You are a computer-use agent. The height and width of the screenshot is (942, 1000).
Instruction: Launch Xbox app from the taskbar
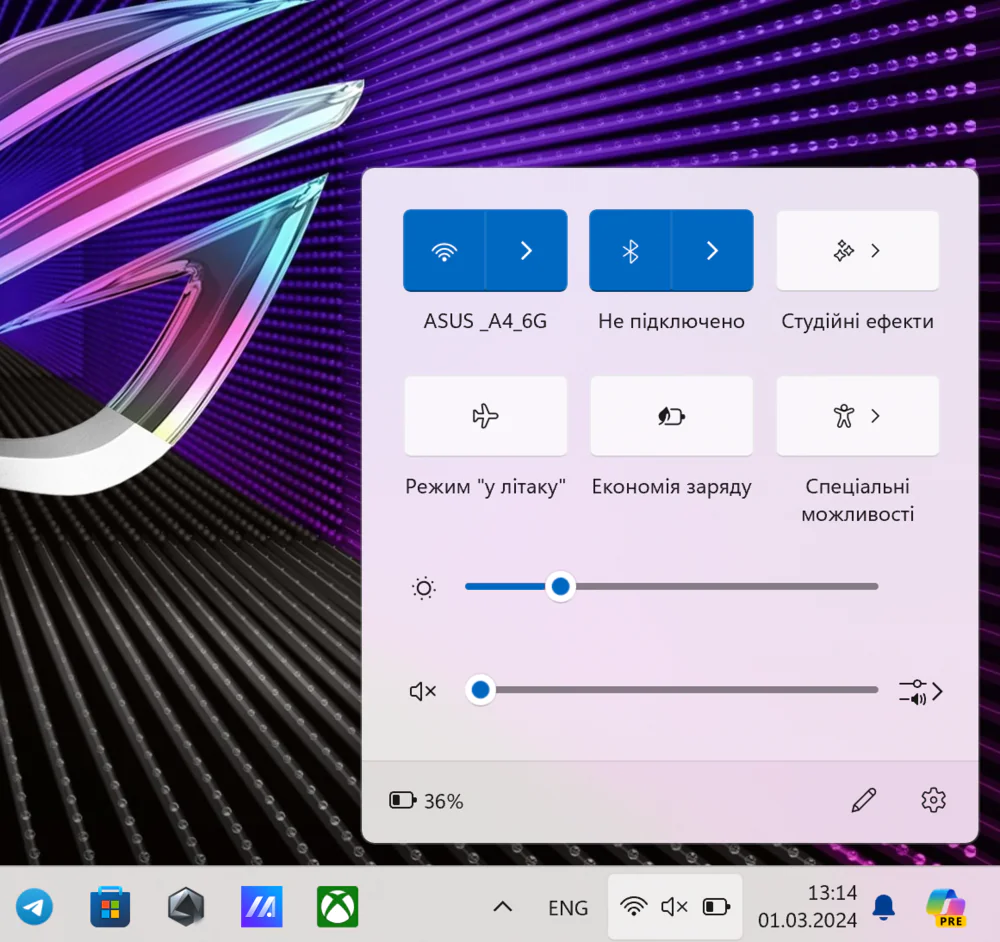coord(337,906)
